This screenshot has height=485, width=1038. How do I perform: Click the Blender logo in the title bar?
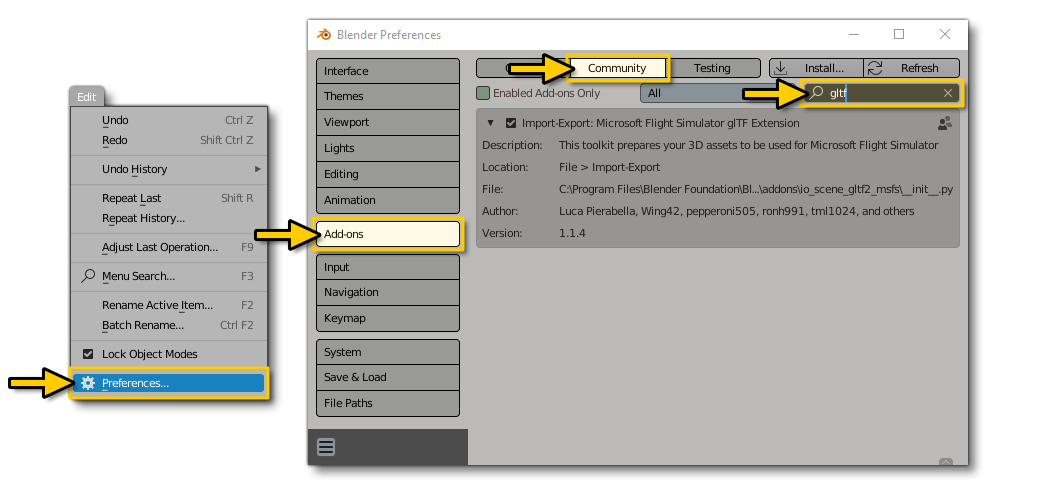(324, 34)
